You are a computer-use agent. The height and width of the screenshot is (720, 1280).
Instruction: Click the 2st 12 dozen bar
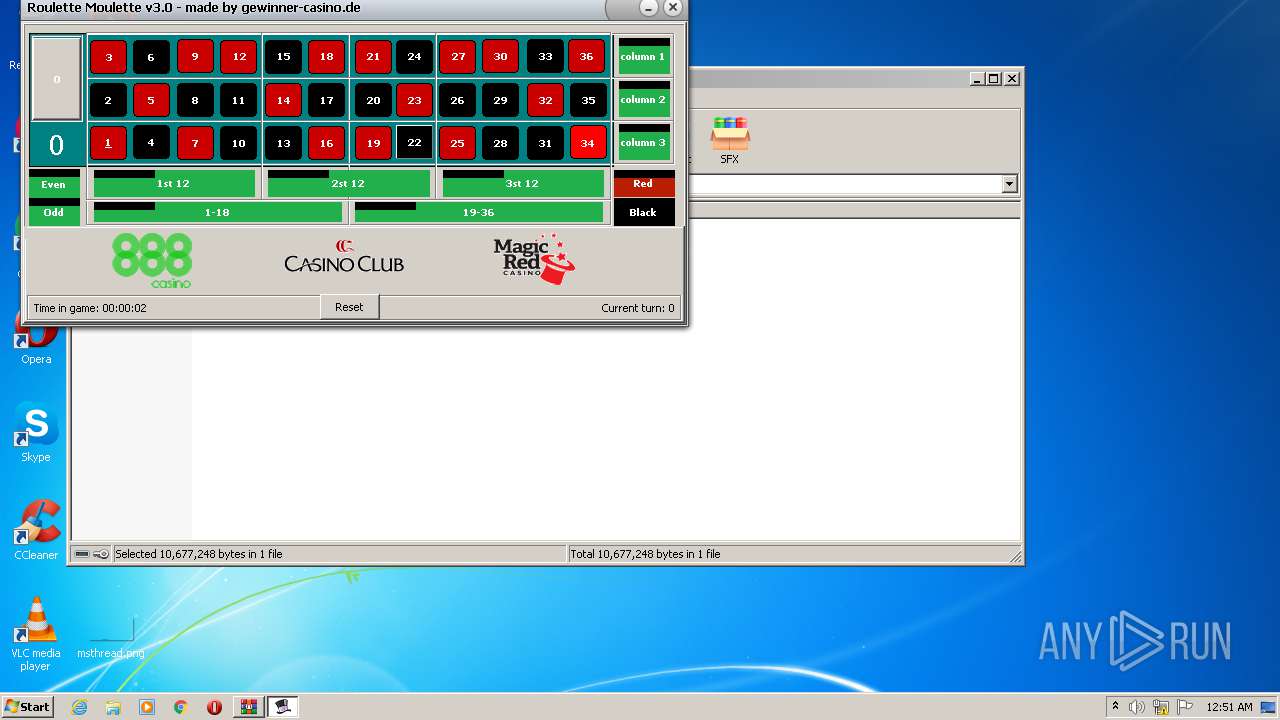[x=348, y=184]
